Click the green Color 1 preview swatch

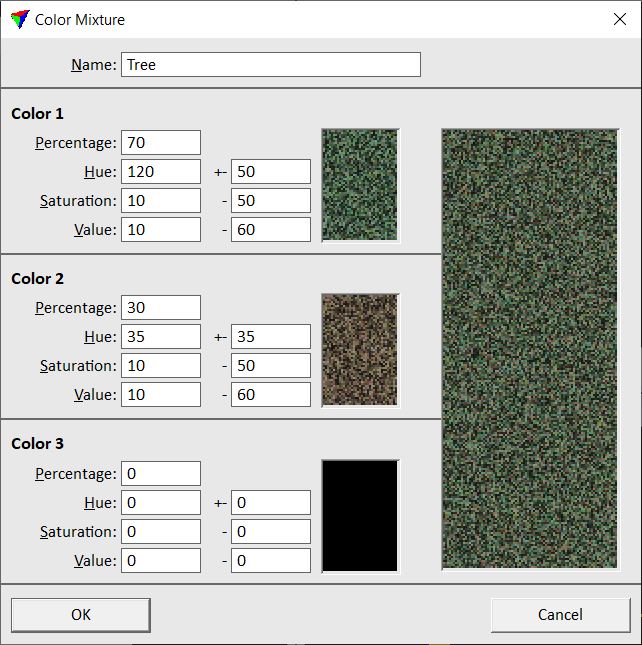360,185
